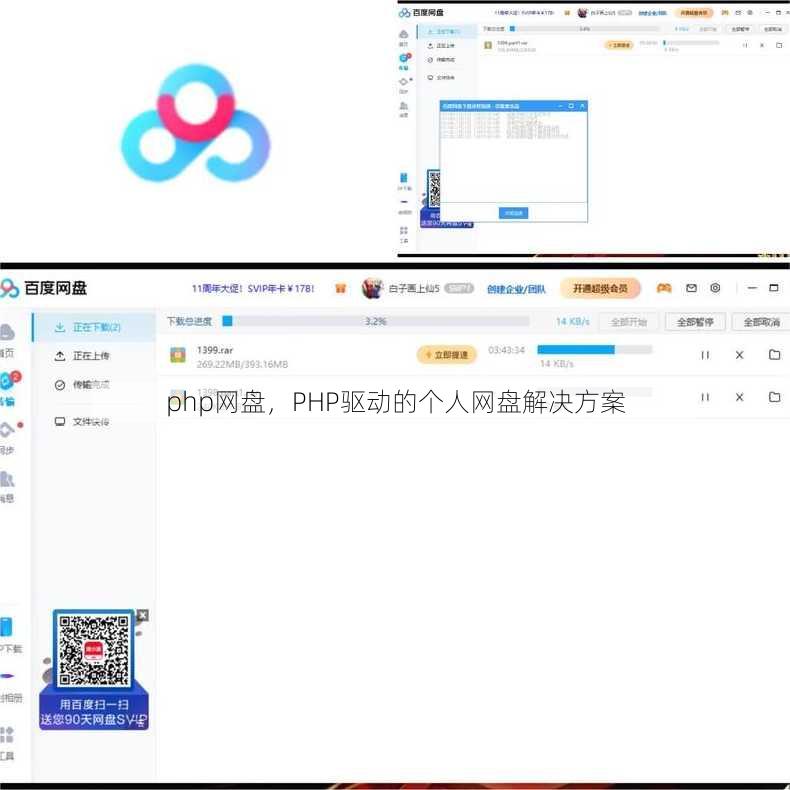The image size is (790, 790).
Task: Click the grey SVIP badge beside the username
Action: point(459,288)
